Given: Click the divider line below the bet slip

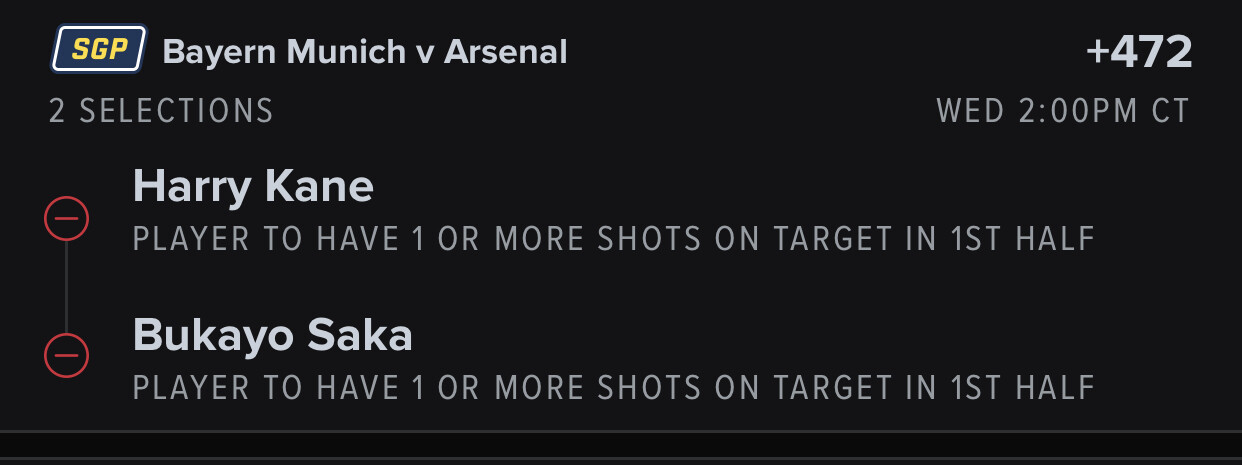Looking at the screenshot, I should point(621,431).
